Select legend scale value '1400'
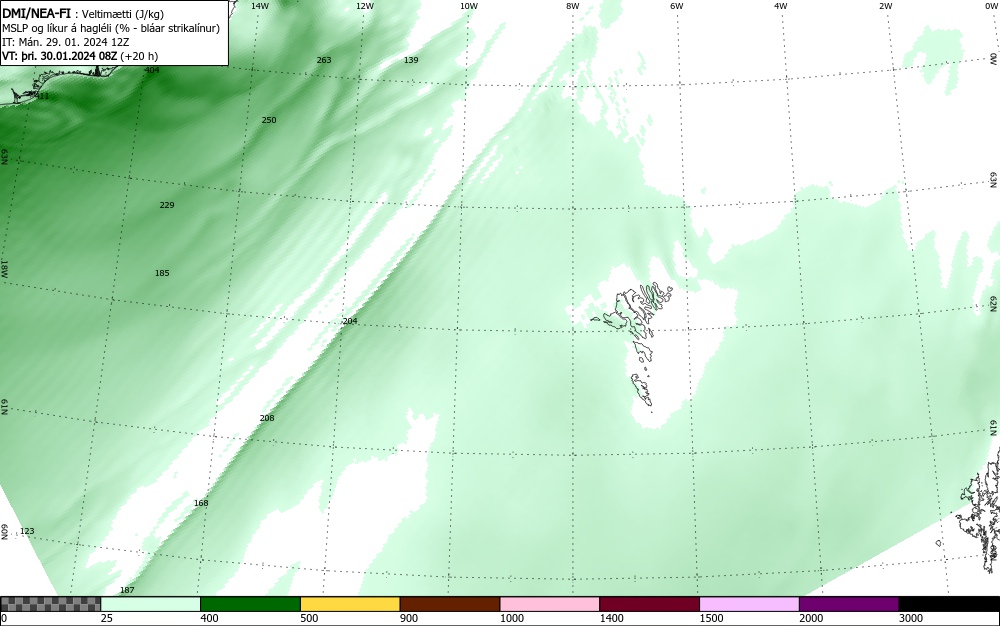 pyautogui.click(x=611, y=618)
